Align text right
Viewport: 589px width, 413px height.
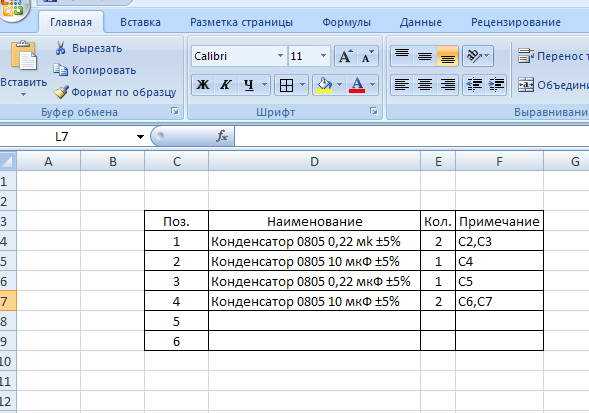(447, 85)
